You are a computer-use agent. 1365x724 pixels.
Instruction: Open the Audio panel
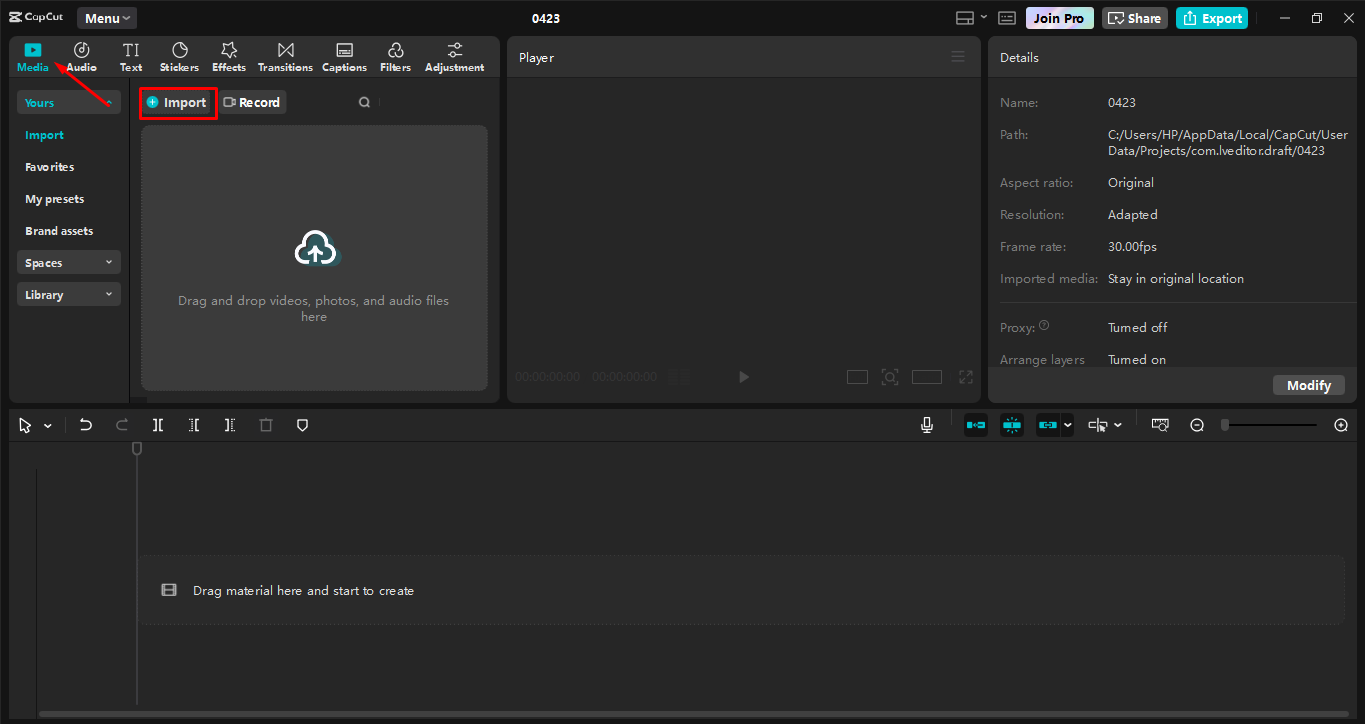tap(80, 55)
